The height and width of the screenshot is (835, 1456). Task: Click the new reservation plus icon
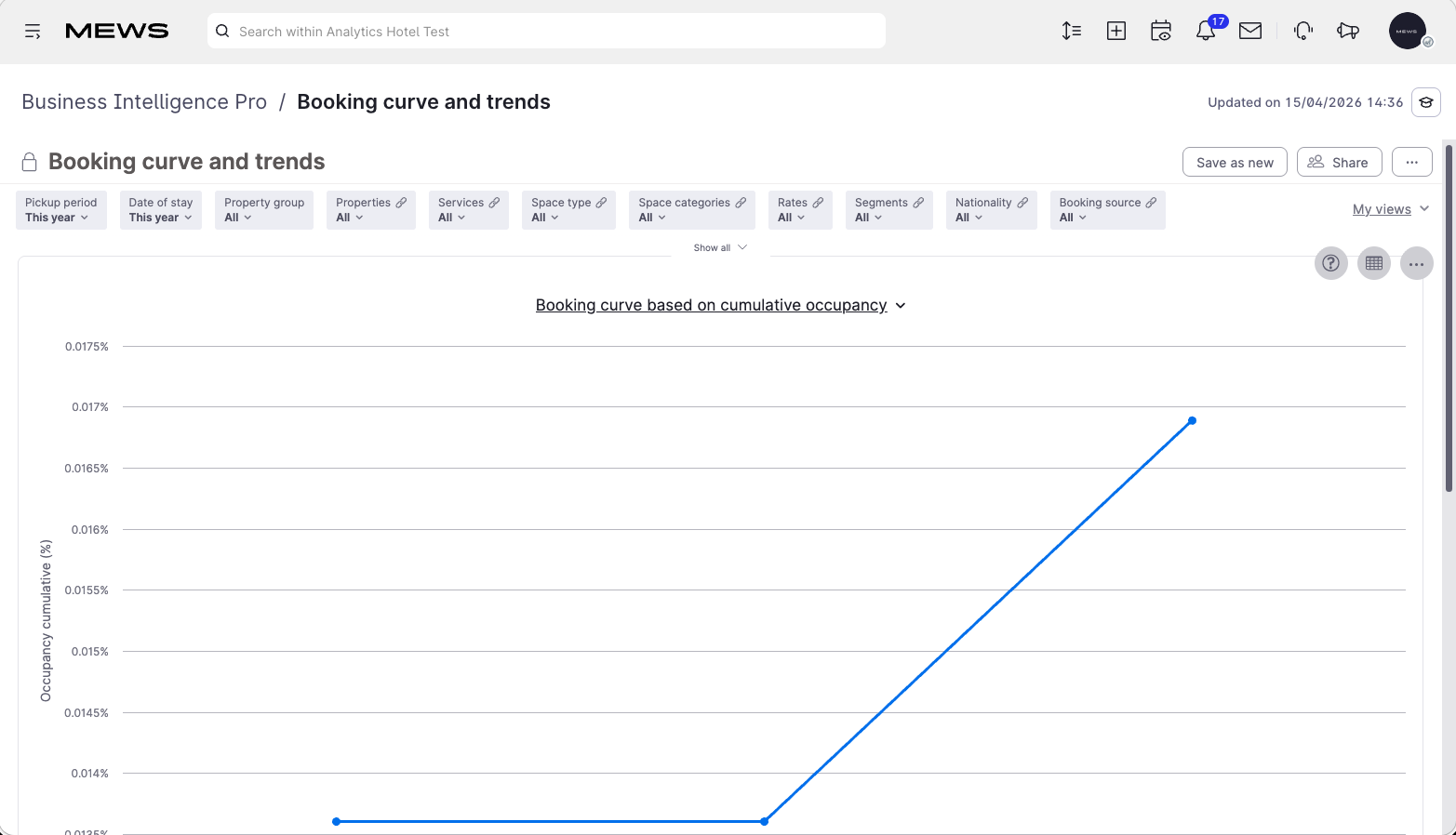1116,31
